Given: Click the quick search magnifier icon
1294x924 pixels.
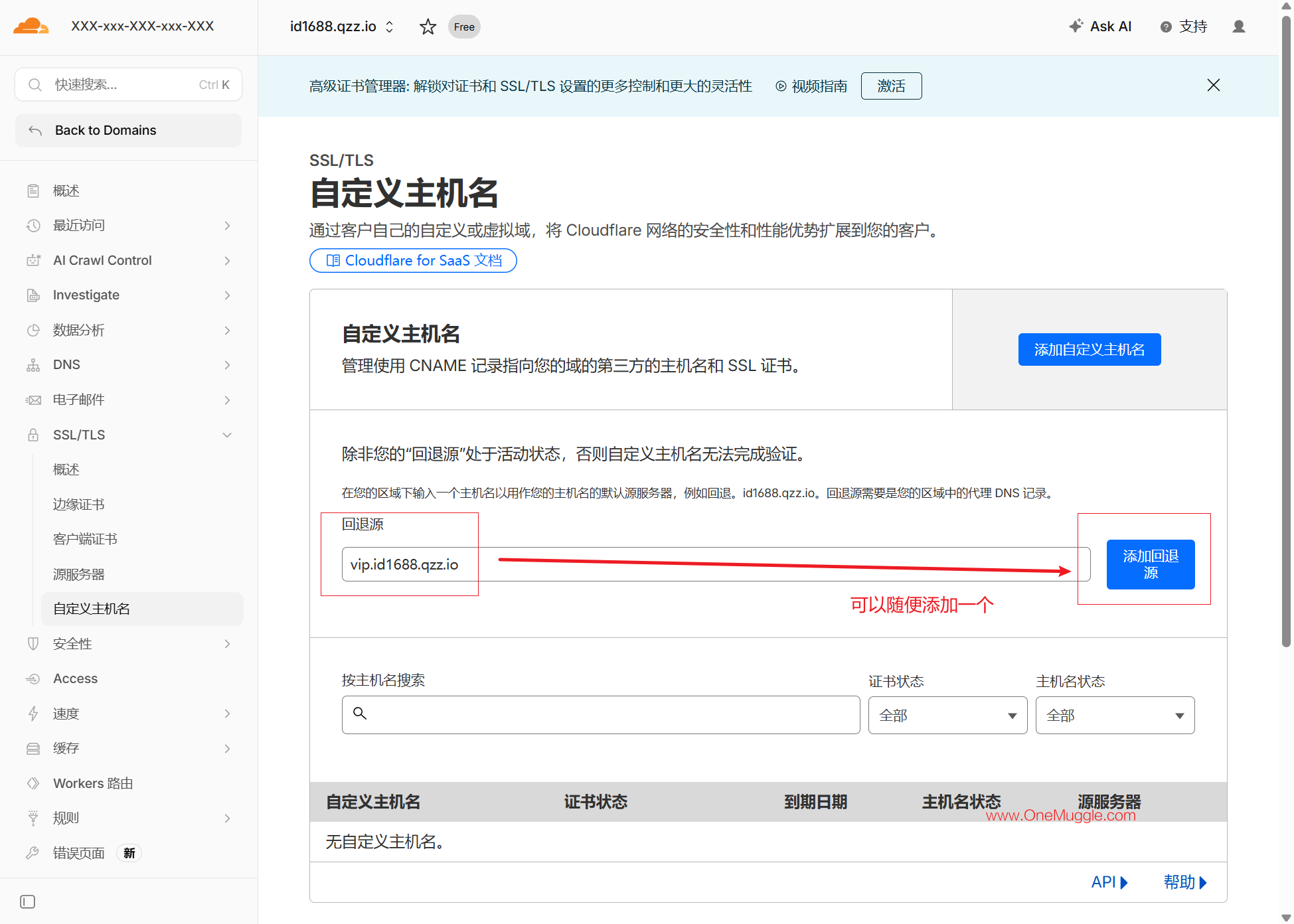Looking at the screenshot, I should (35, 84).
